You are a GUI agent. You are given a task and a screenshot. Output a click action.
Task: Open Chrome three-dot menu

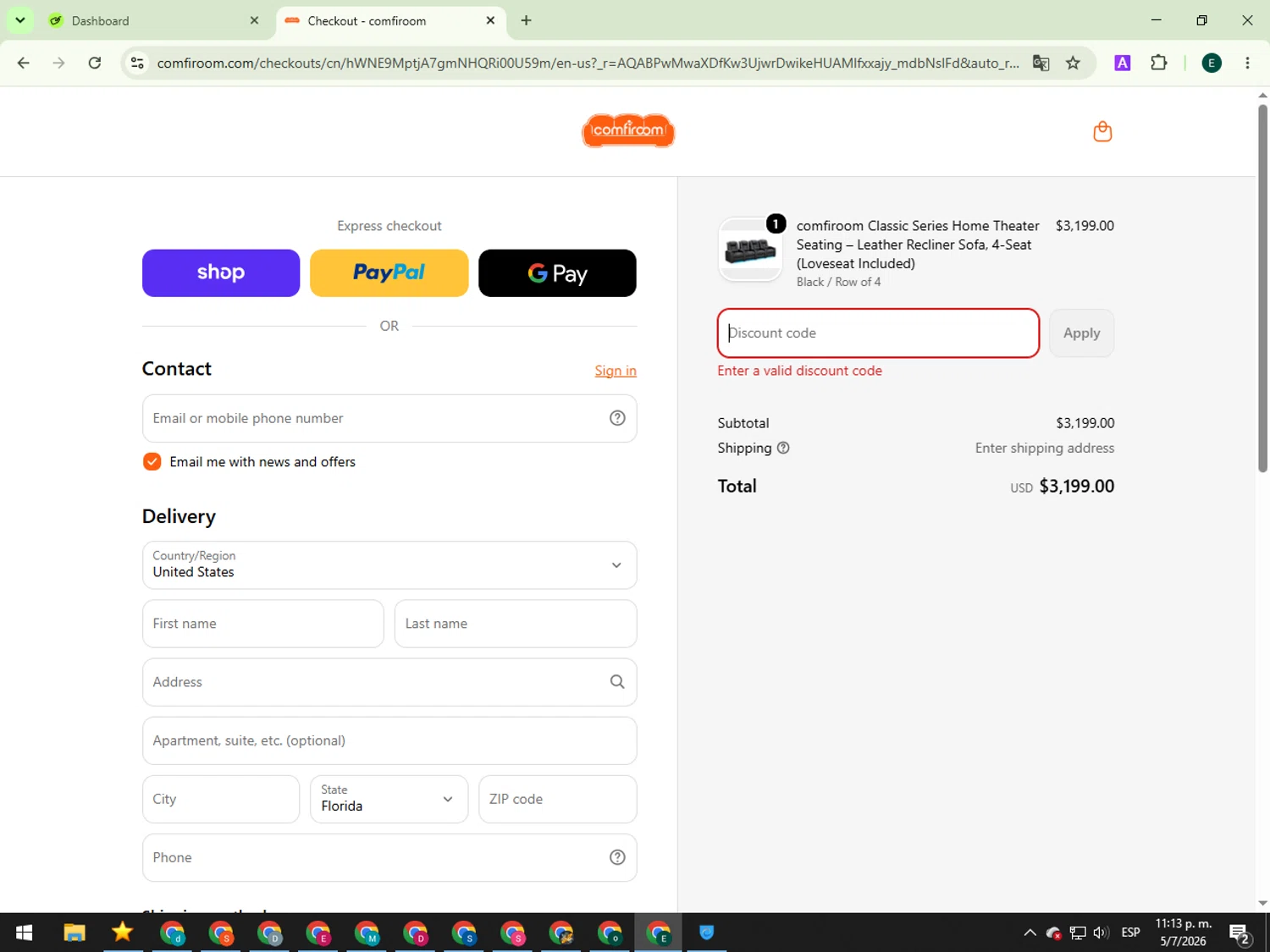point(1247,63)
